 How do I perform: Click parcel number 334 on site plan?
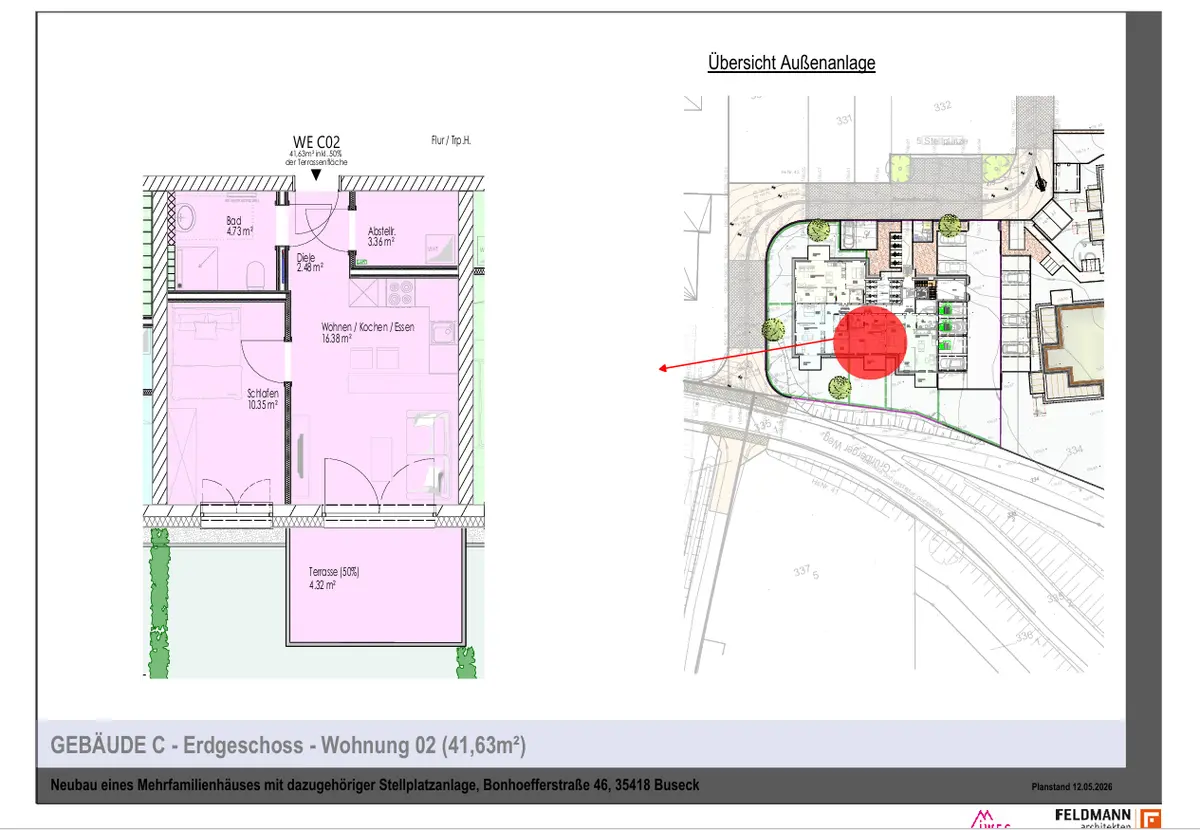1074,452
